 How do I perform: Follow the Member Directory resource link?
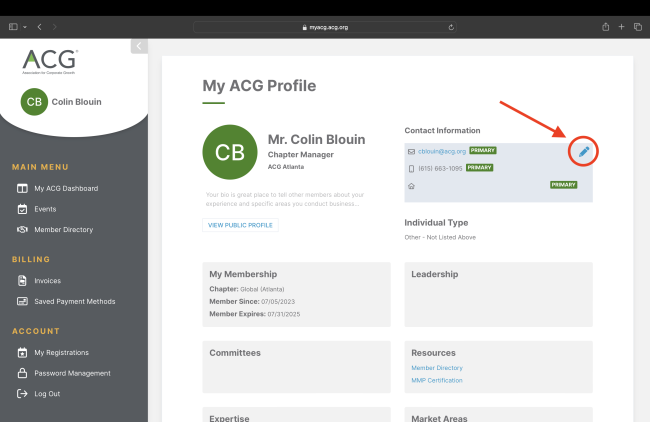[437, 368]
